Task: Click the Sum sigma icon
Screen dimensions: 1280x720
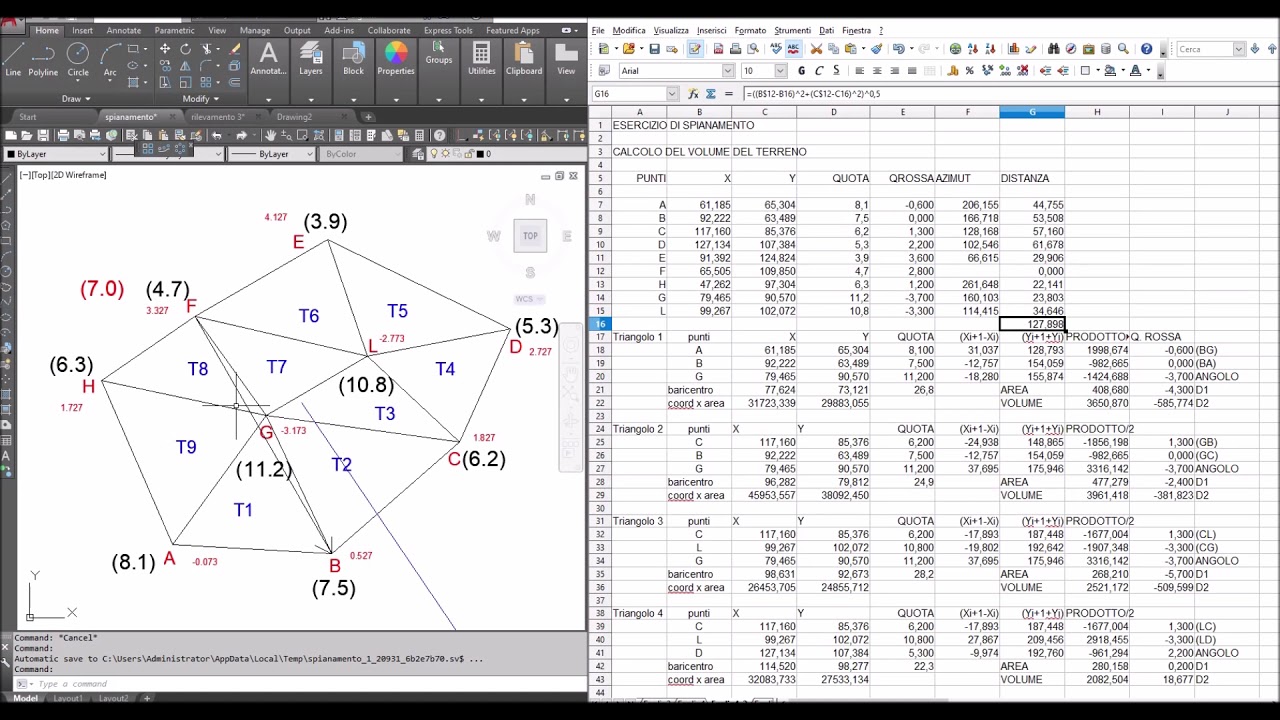Action: (x=712, y=93)
